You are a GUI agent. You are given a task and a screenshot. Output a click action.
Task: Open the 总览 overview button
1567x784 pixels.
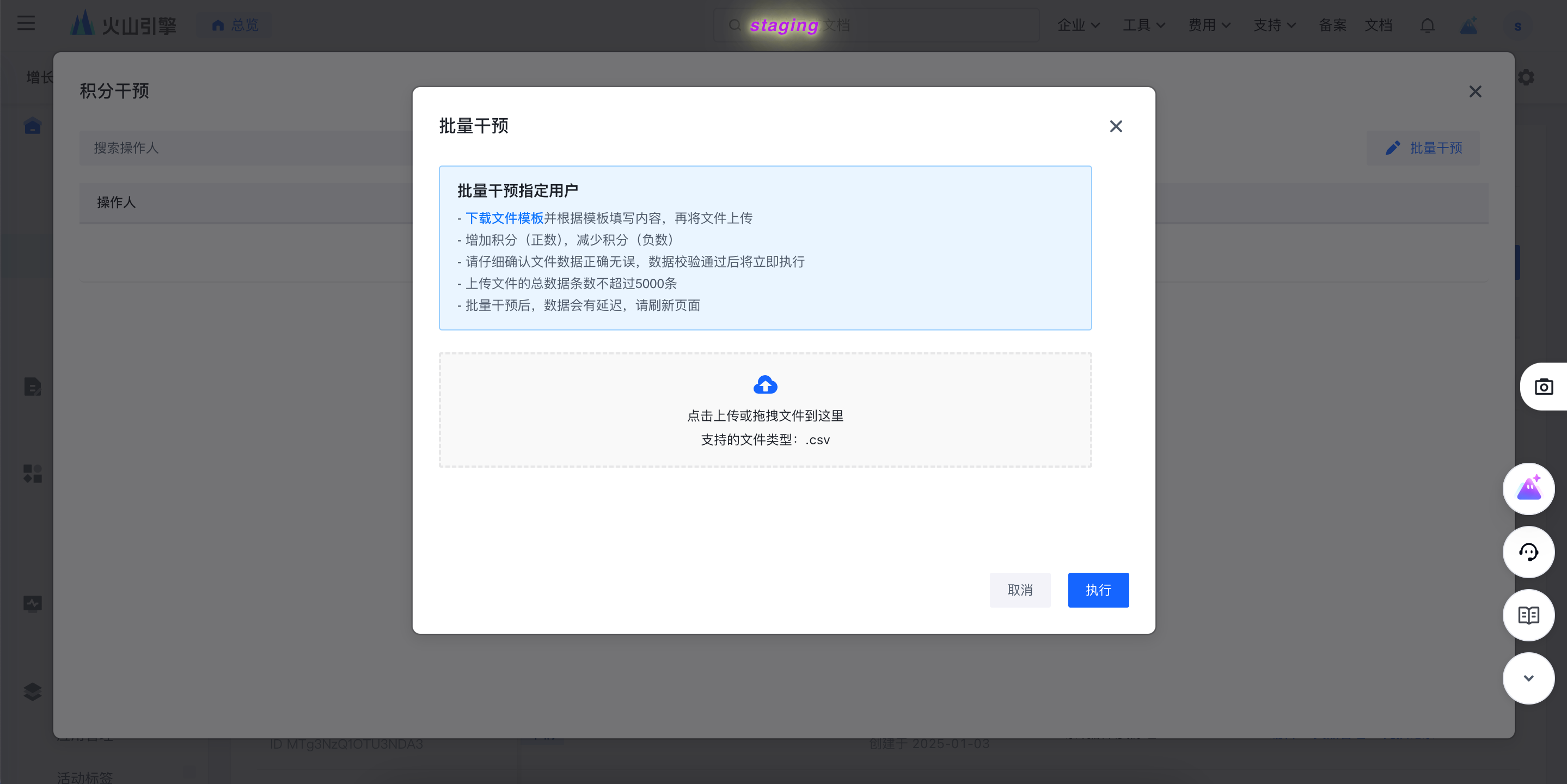[235, 25]
